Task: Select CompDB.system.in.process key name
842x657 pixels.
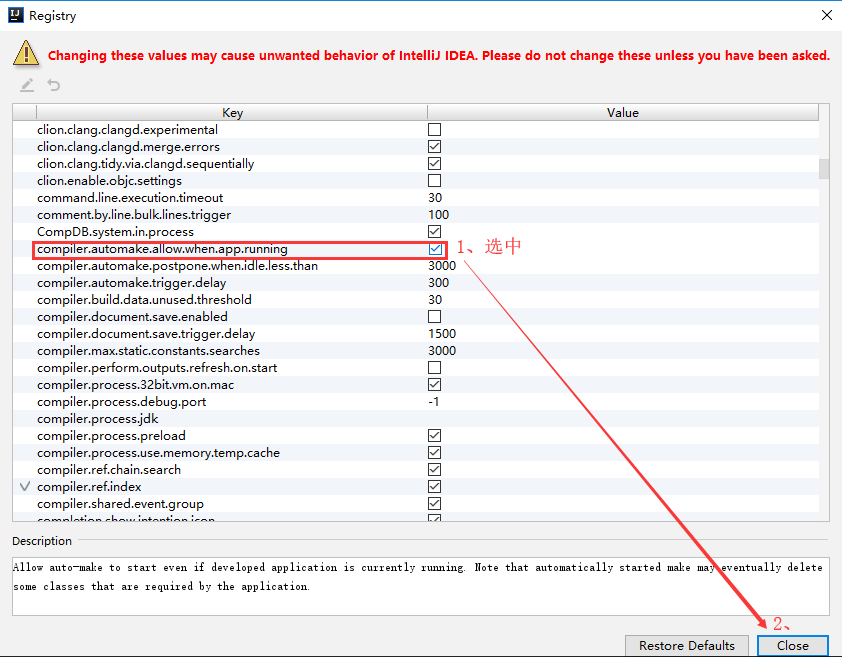Action: pos(115,232)
